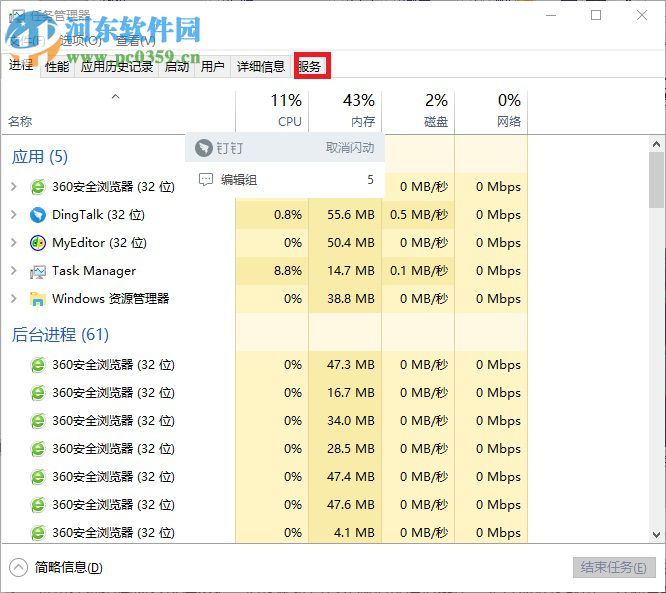Click the 0.5 MB/秒 disk cell

[x=418, y=215]
